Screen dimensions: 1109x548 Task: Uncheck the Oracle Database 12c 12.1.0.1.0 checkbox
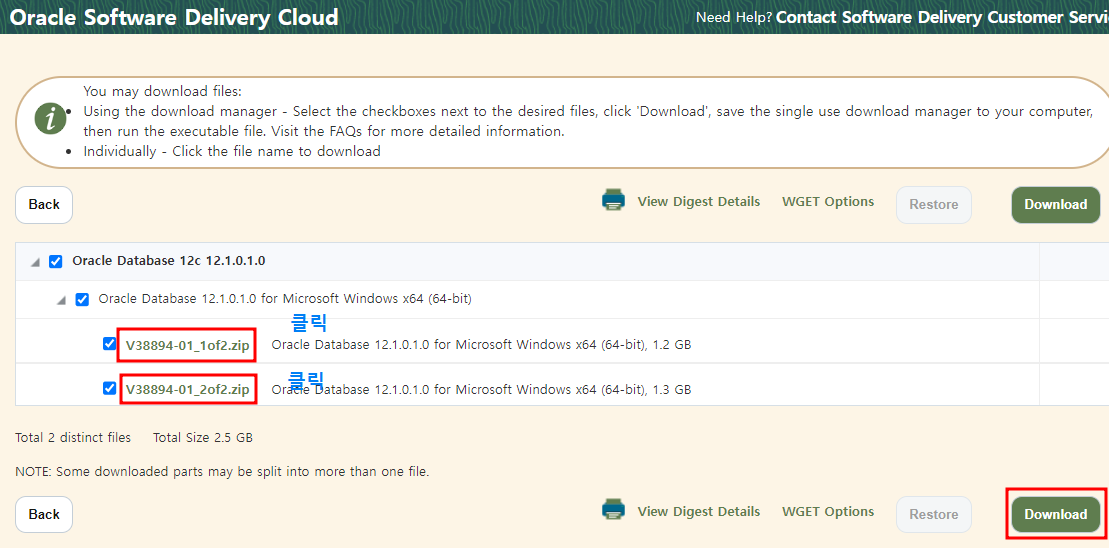[x=55, y=262]
